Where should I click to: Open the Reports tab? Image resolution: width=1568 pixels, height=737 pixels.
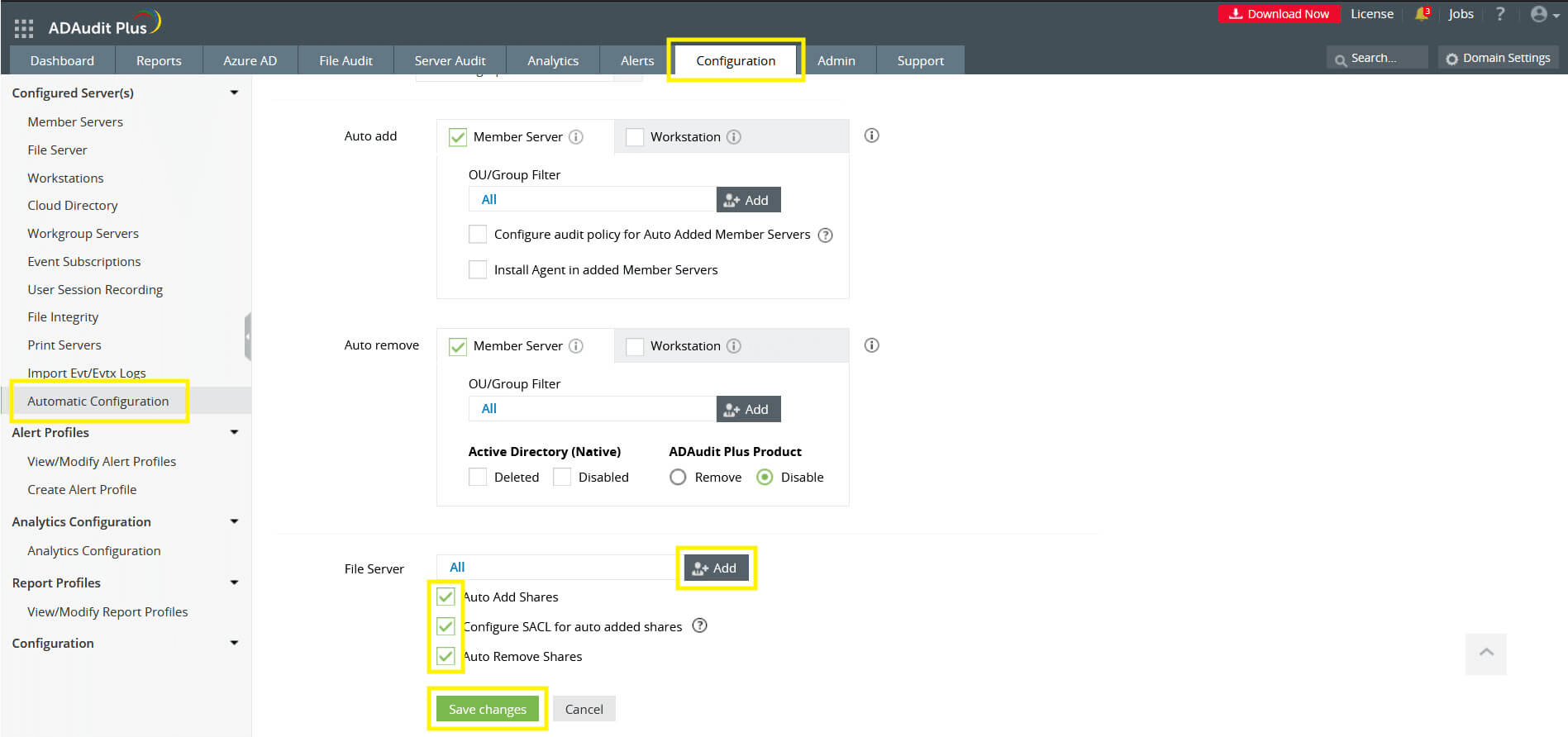coord(159,60)
